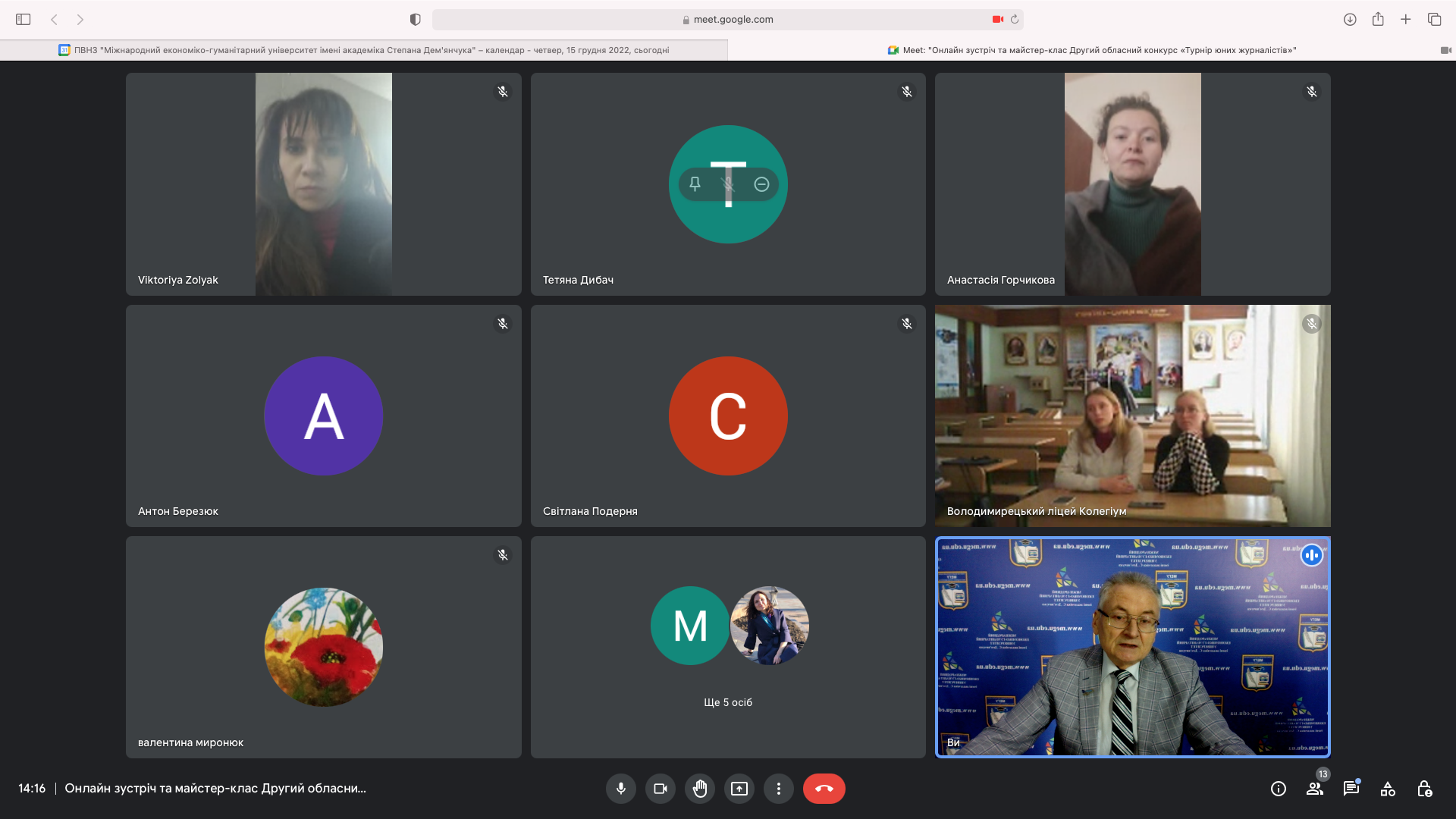The image size is (1456, 819).
Task: Click the purple A avatar of Антон Березюк
Action: pyautogui.click(x=324, y=416)
